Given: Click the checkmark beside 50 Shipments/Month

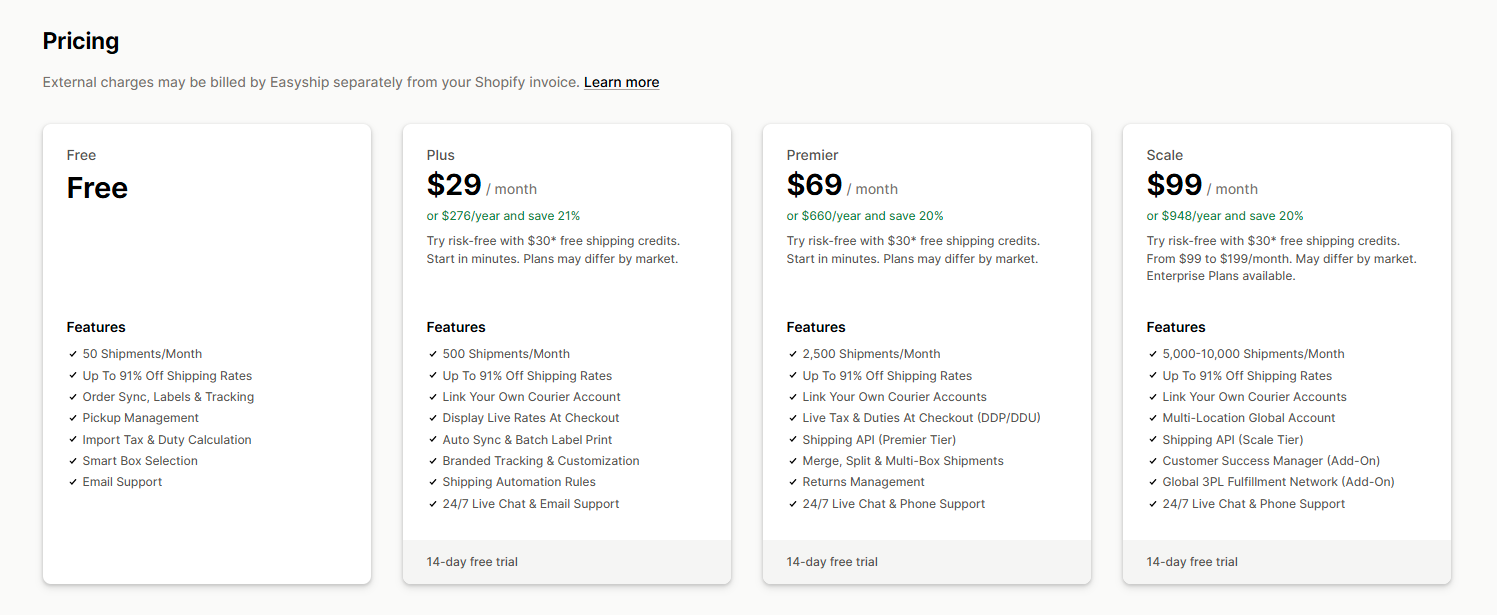Looking at the screenshot, I should pos(73,354).
